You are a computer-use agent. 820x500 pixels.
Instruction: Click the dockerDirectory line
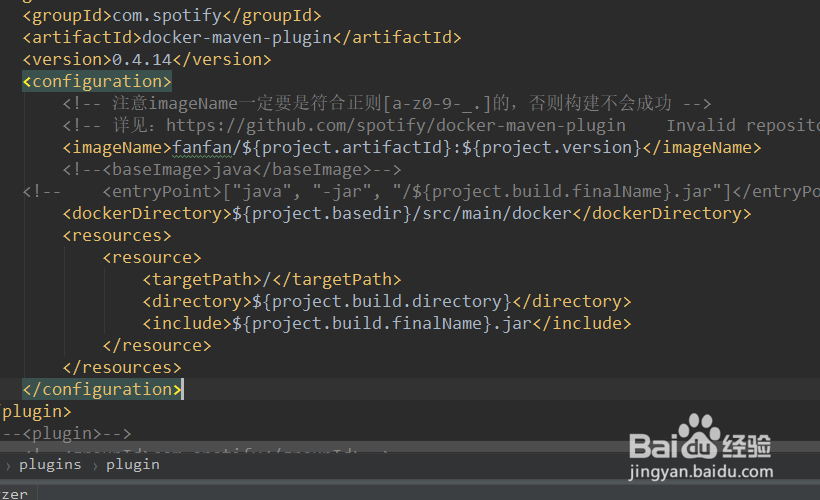[x=407, y=213]
